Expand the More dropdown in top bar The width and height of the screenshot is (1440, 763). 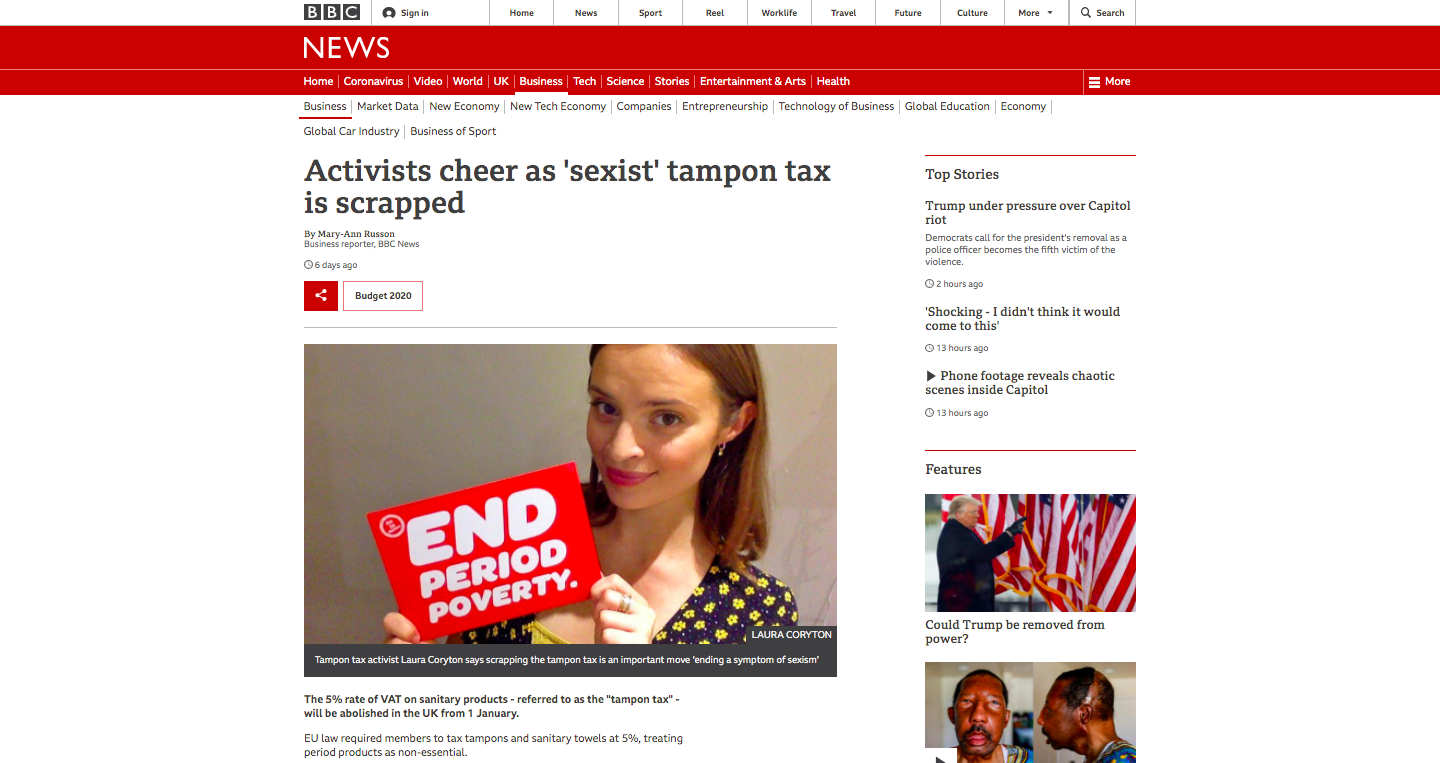click(1035, 13)
